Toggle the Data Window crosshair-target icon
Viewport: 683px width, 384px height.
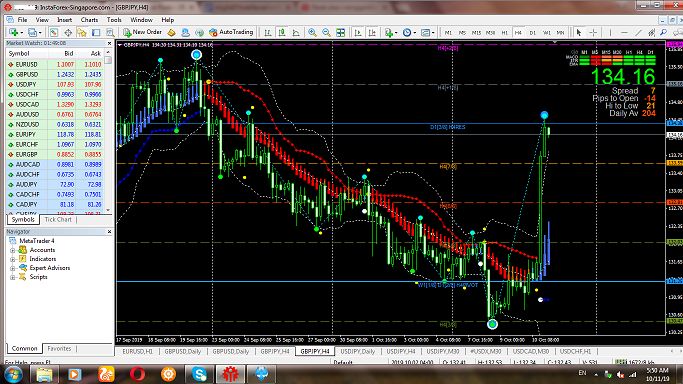coord(68,32)
